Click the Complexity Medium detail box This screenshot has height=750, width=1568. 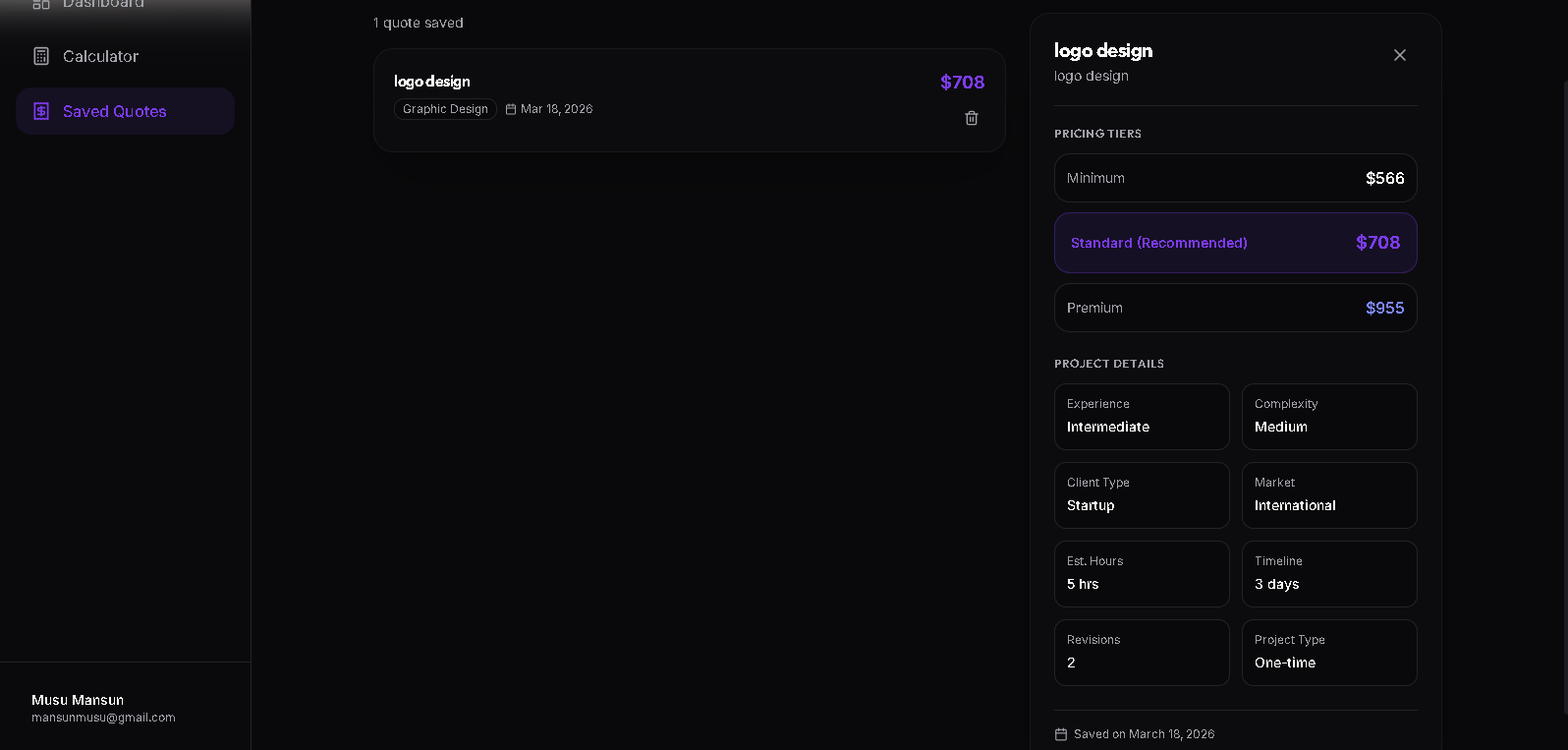tap(1329, 417)
